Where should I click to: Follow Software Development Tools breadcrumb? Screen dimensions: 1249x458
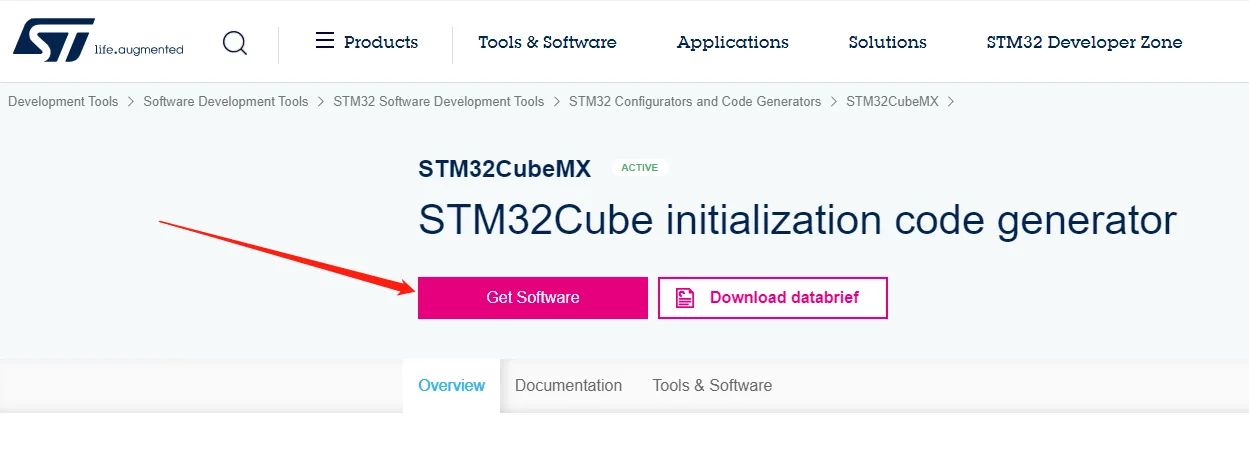pyautogui.click(x=226, y=101)
